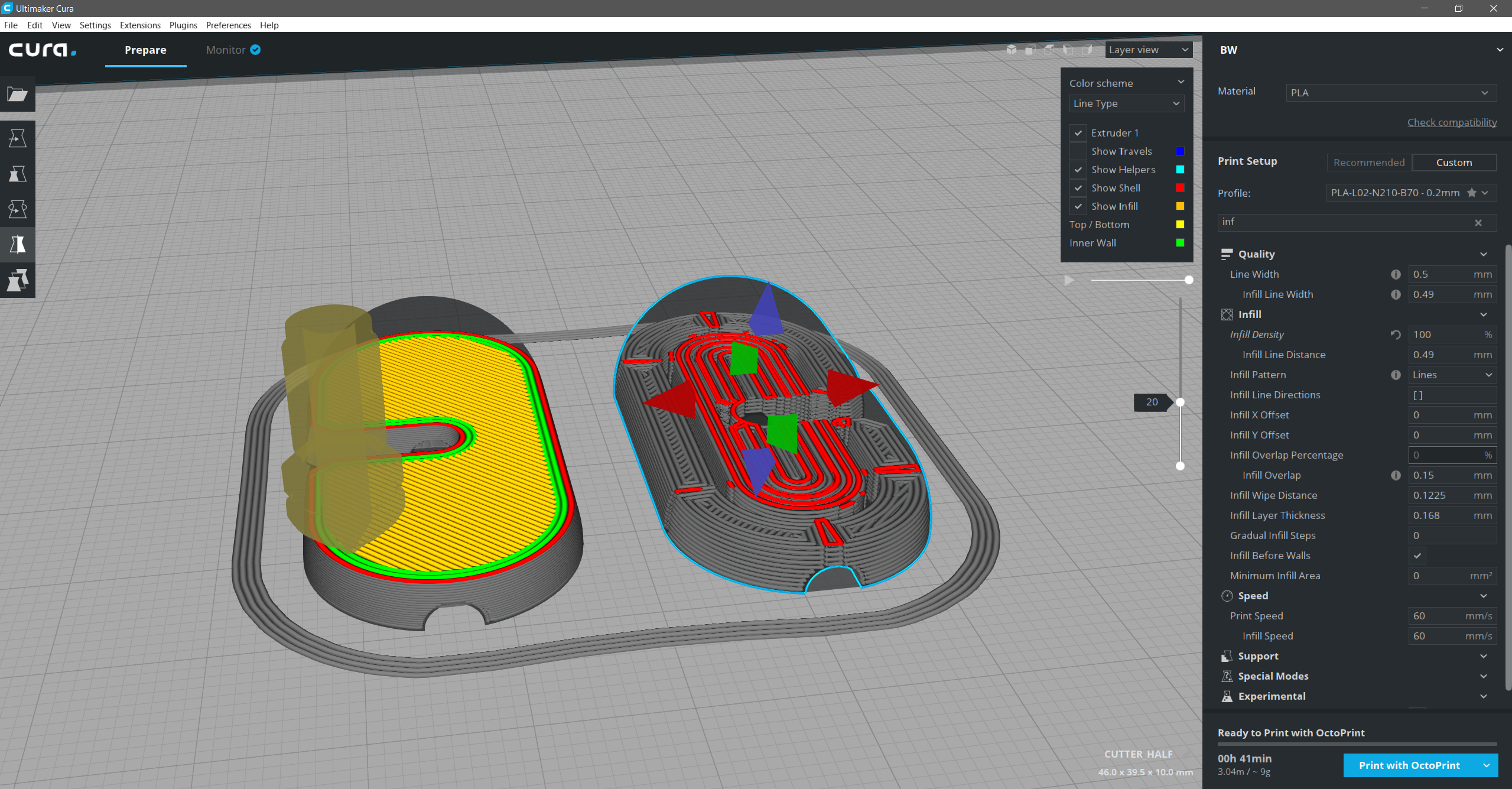Switch camera to right side view icon
The height and width of the screenshot is (789, 1512).
coord(1087,50)
